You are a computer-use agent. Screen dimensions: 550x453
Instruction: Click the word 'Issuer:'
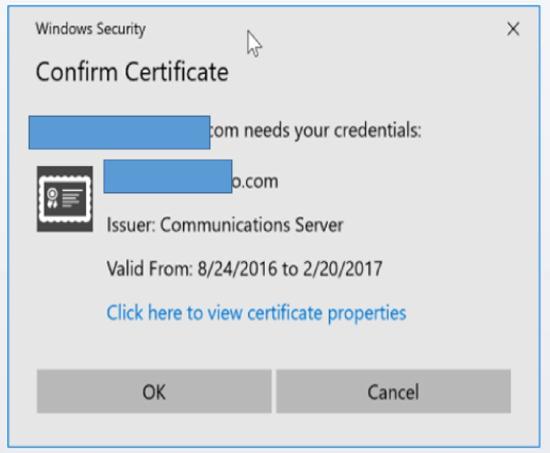pos(131,225)
